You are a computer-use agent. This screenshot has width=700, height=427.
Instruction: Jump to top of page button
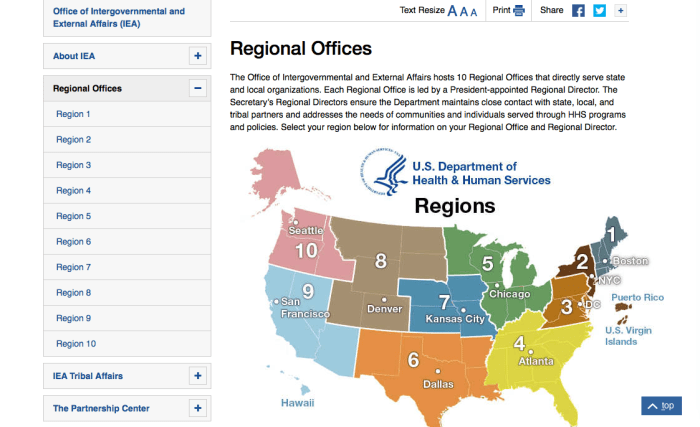coord(661,406)
